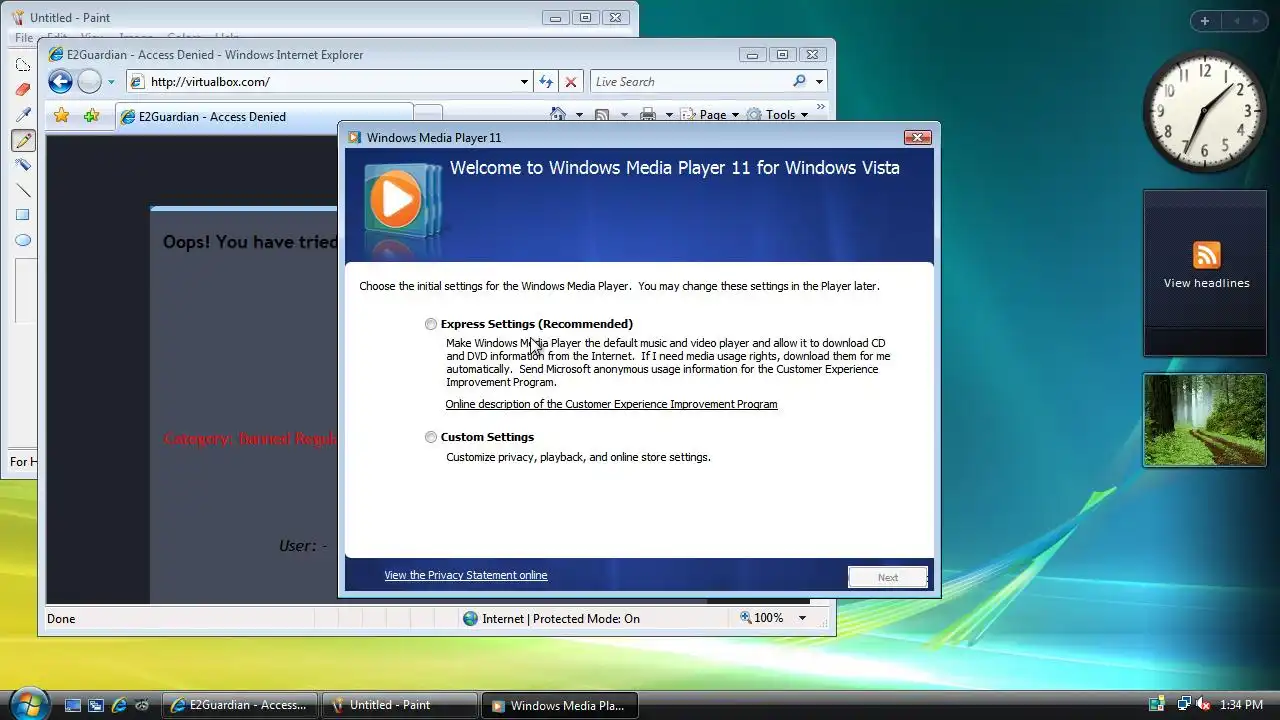The image size is (1280, 720).
Task: Click the address bar with virtualbox.com URL
Action: 330,82
